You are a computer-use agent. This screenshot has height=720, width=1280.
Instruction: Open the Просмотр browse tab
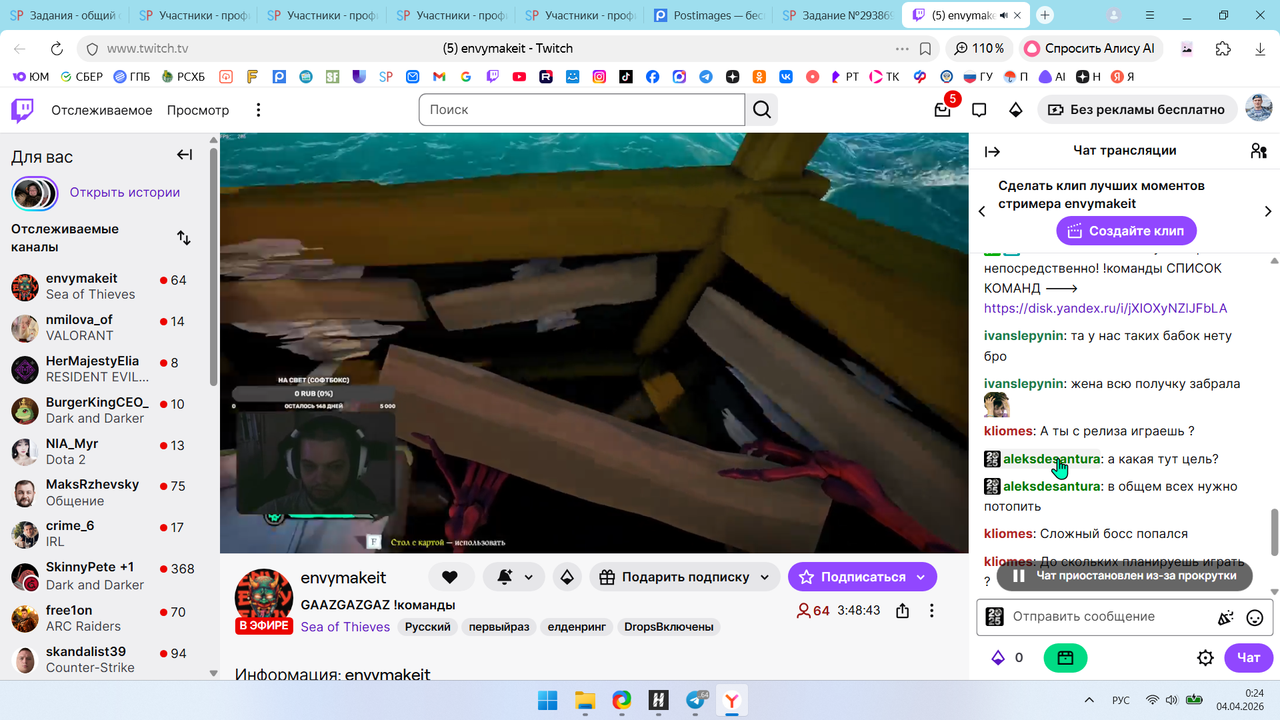click(x=198, y=110)
